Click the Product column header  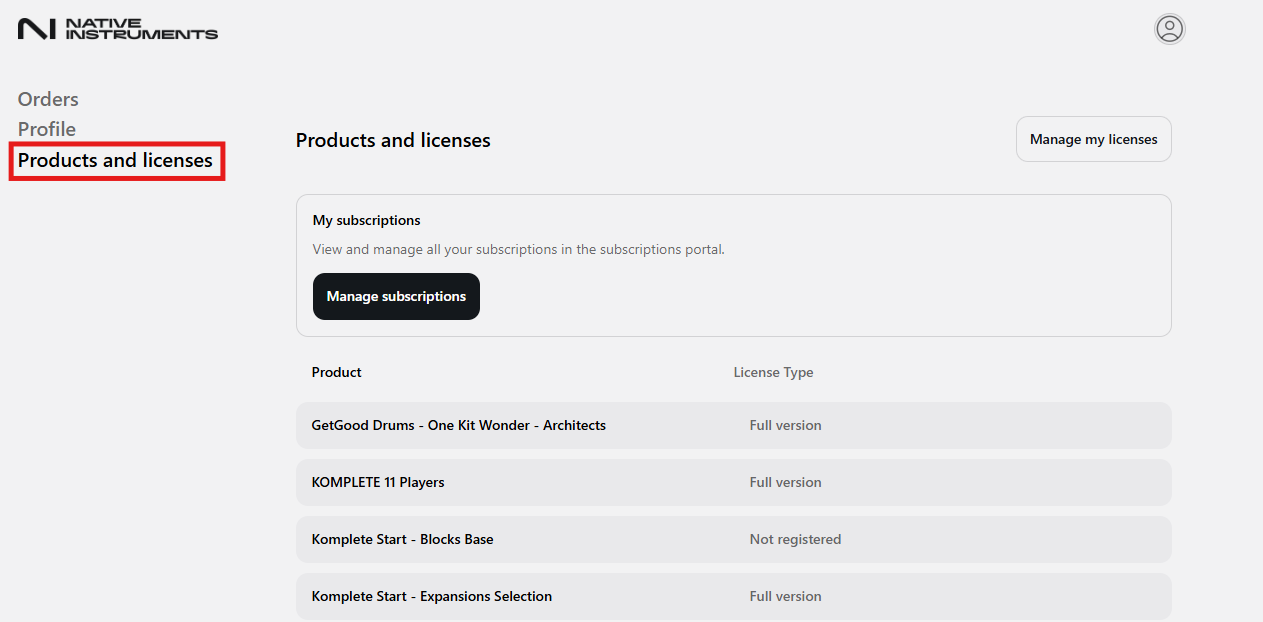(337, 372)
